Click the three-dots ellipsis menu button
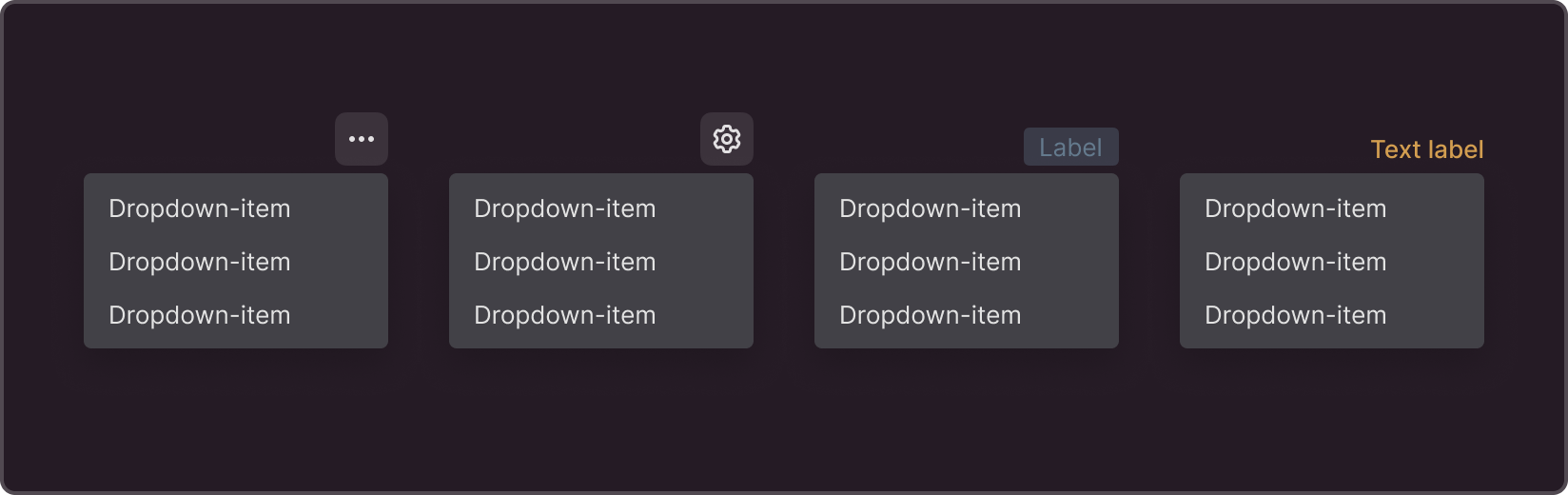1568x495 pixels. (362, 139)
